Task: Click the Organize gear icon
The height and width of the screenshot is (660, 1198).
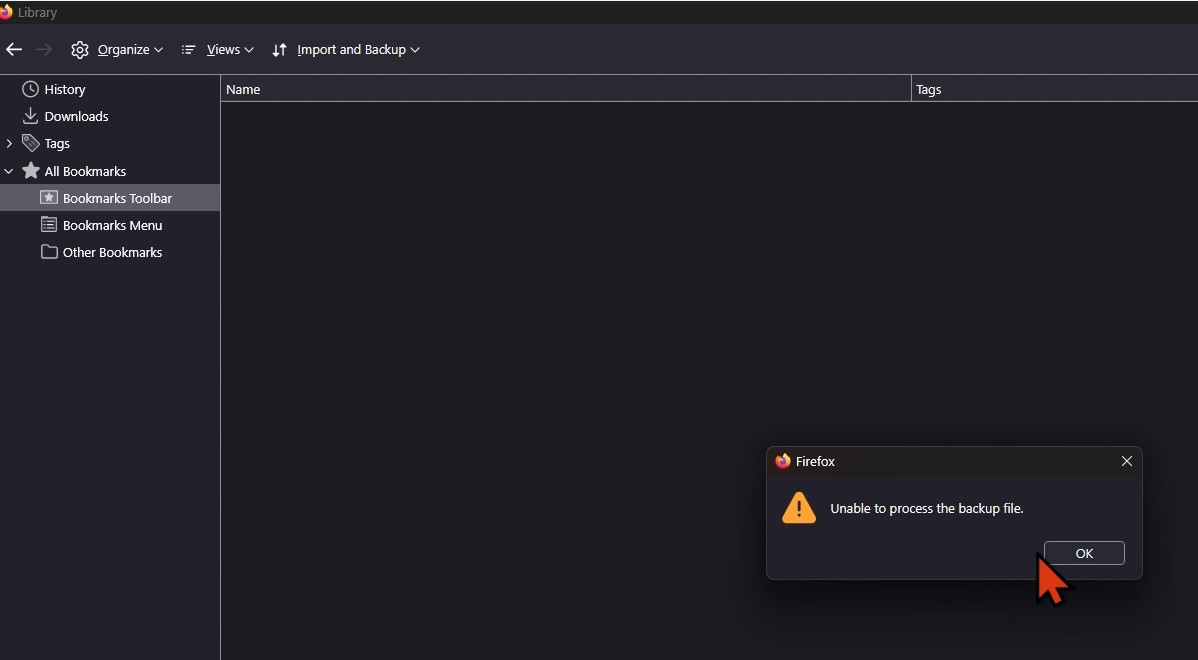Action: tap(80, 50)
